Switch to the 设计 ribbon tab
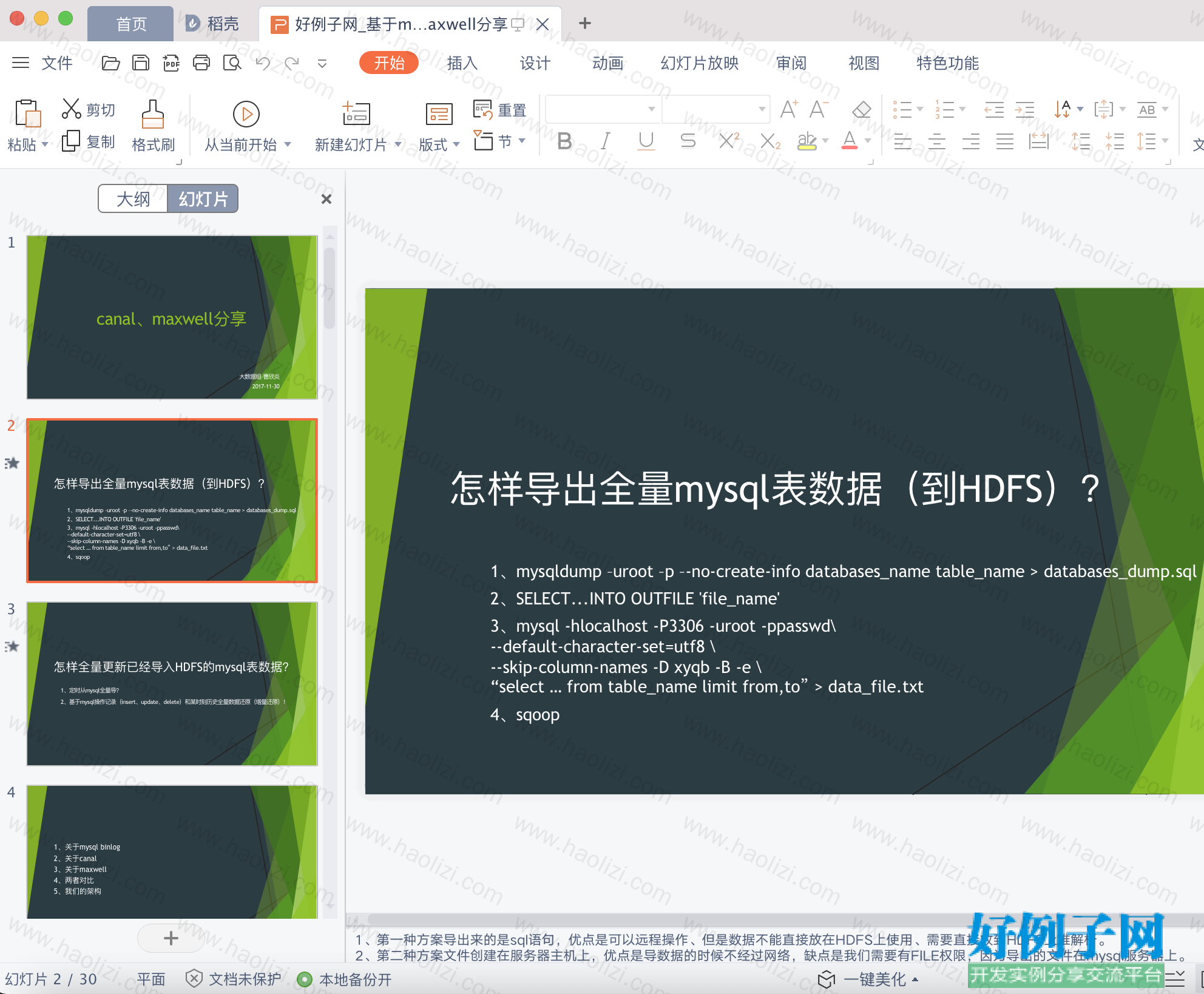This screenshot has height=994, width=1204. point(535,63)
